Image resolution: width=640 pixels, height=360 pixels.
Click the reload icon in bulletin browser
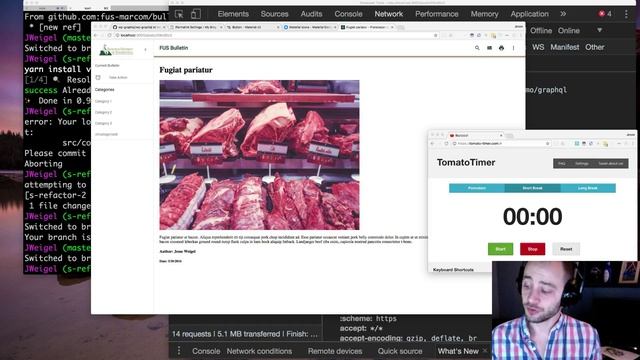click(109, 36)
